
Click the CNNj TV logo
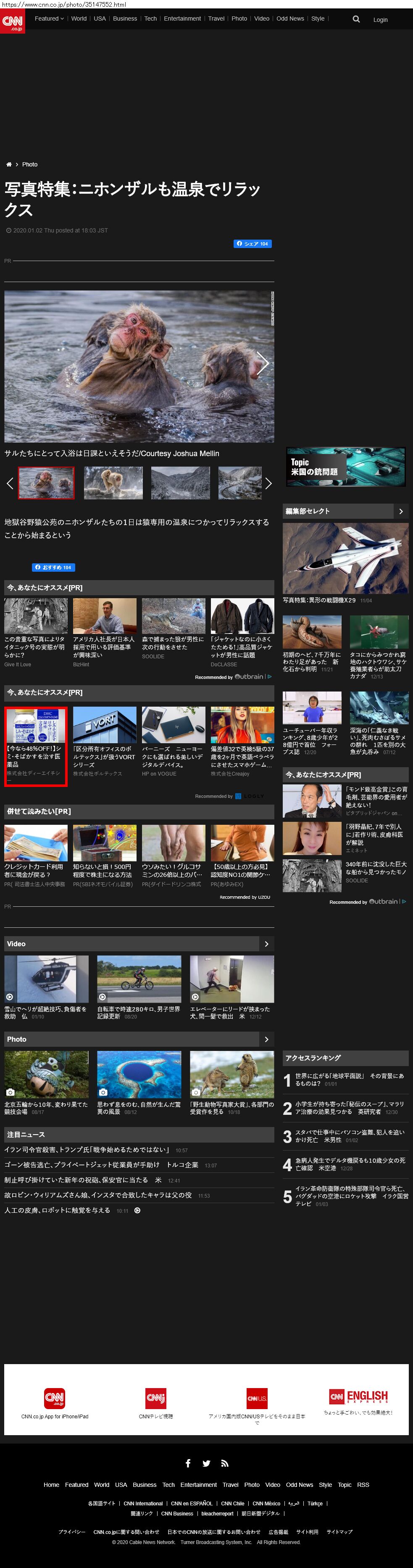coord(156,1398)
